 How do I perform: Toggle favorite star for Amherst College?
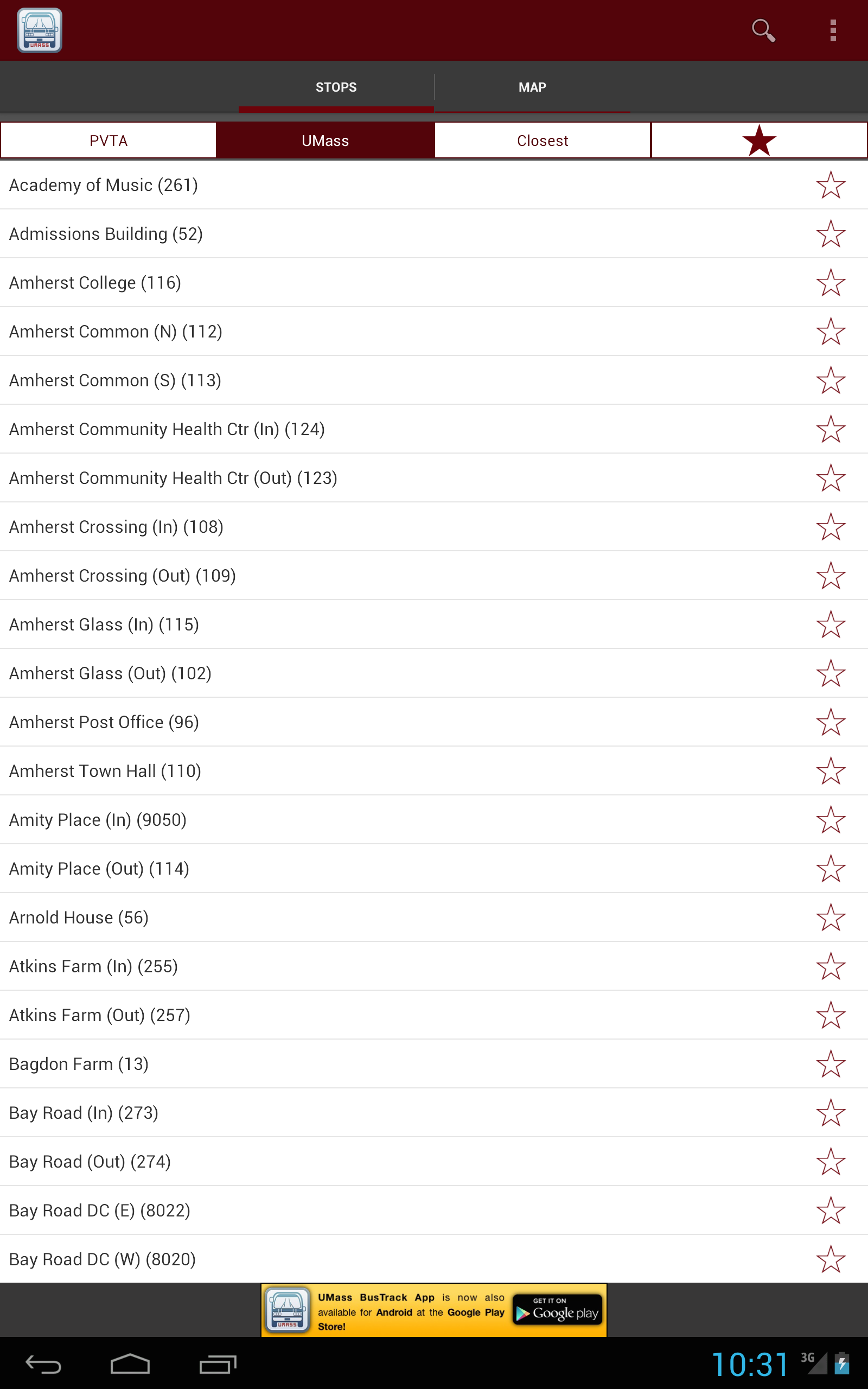[830, 283]
